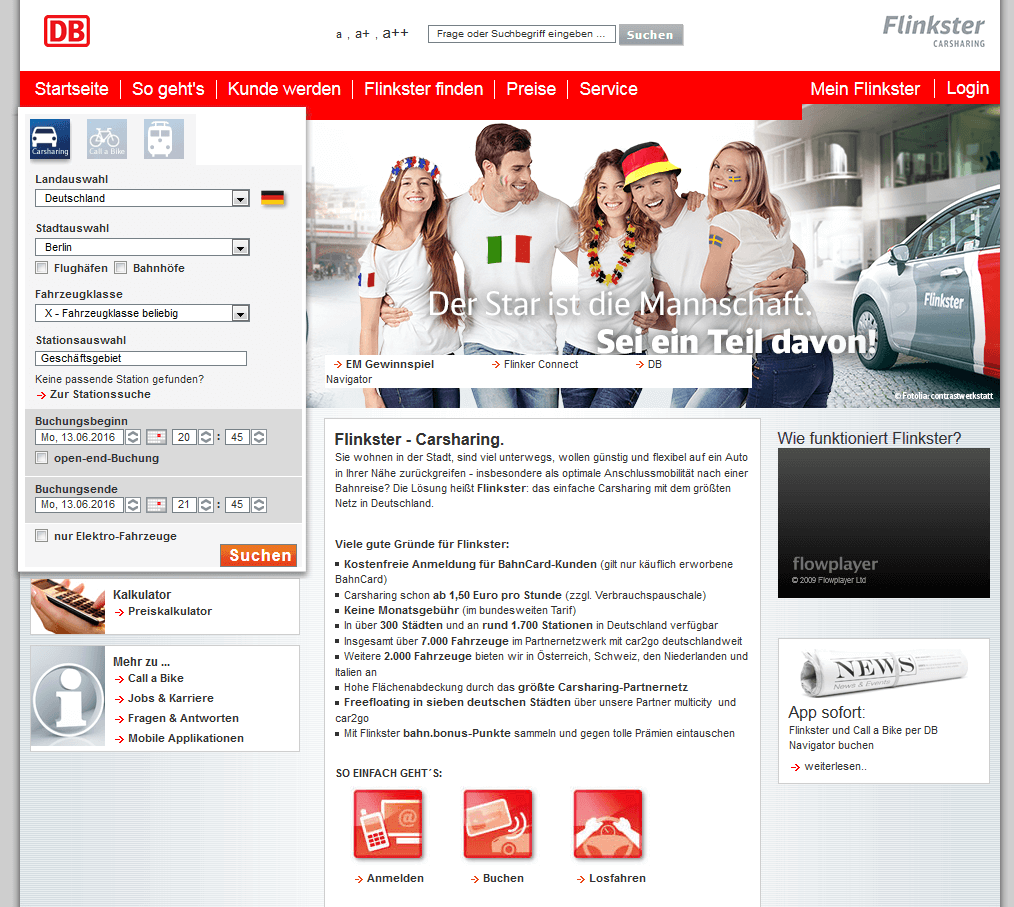The width and height of the screenshot is (1014, 907).
Task: Open the Mobile Applikationen link
Action: click(186, 738)
